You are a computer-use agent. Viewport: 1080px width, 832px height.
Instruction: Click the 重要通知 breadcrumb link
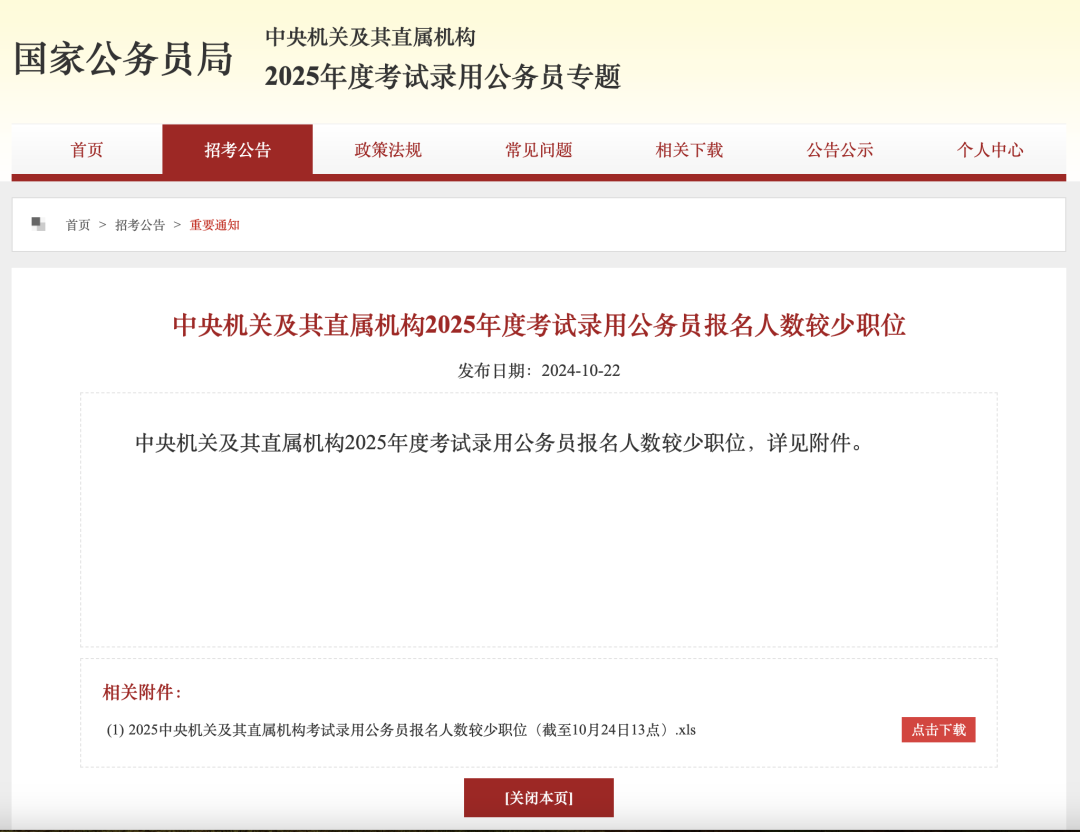coord(214,225)
